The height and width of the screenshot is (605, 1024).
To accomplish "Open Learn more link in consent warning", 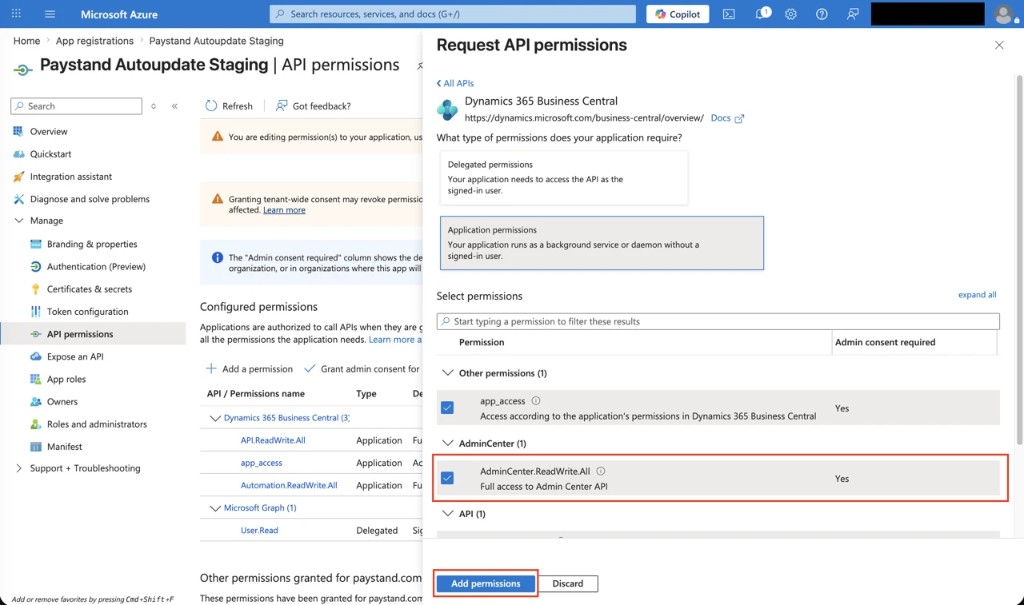I will (284, 210).
